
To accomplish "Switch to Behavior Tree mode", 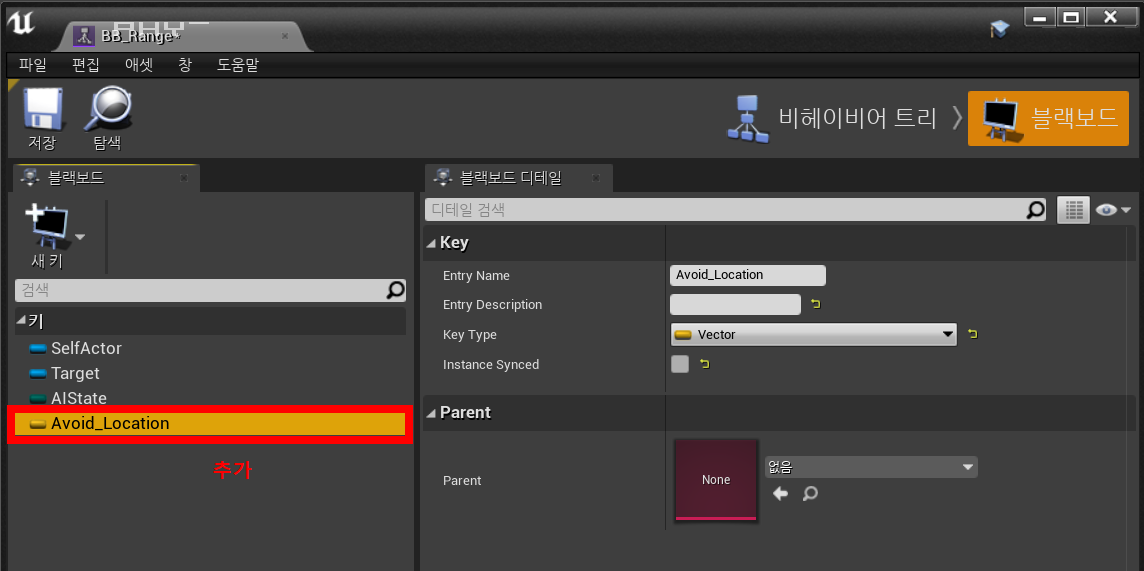I will point(832,118).
